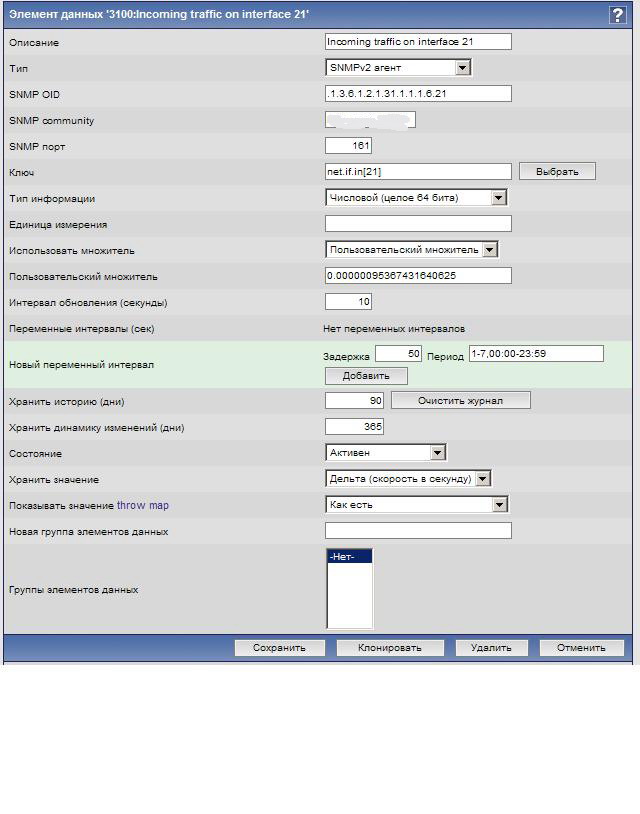This screenshot has width=640, height=814.
Task: Click the Сохранить button
Action: pos(279,648)
